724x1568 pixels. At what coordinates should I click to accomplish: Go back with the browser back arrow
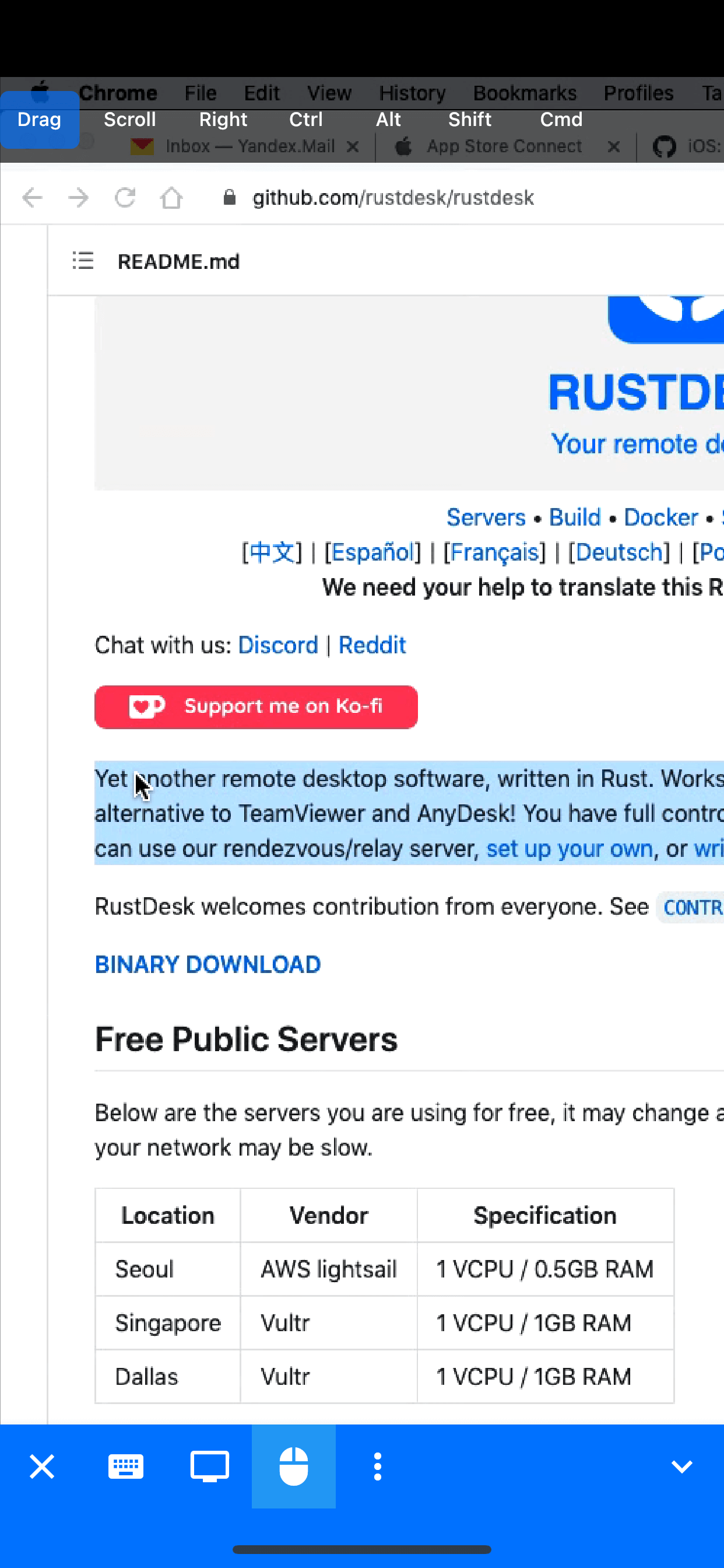click(x=32, y=198)
